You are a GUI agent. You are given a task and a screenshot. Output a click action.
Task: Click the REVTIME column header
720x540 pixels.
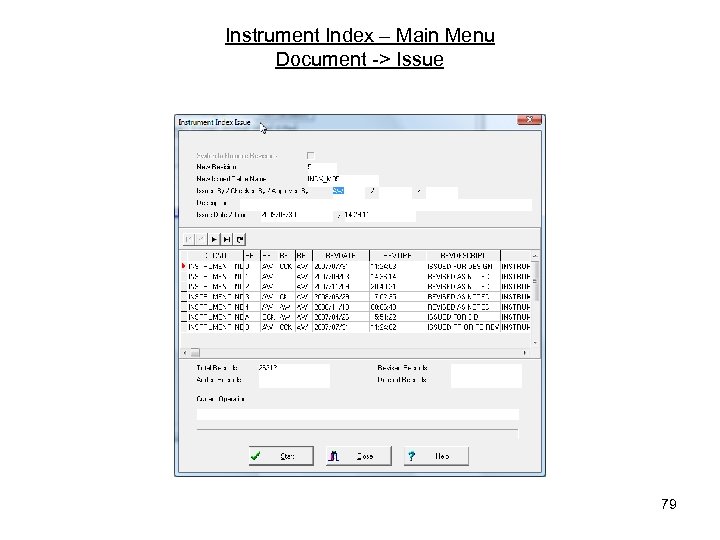point(398,256)
